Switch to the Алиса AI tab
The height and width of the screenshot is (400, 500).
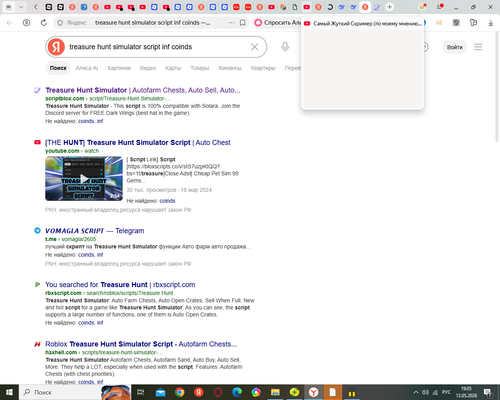(x=87, y=68)
